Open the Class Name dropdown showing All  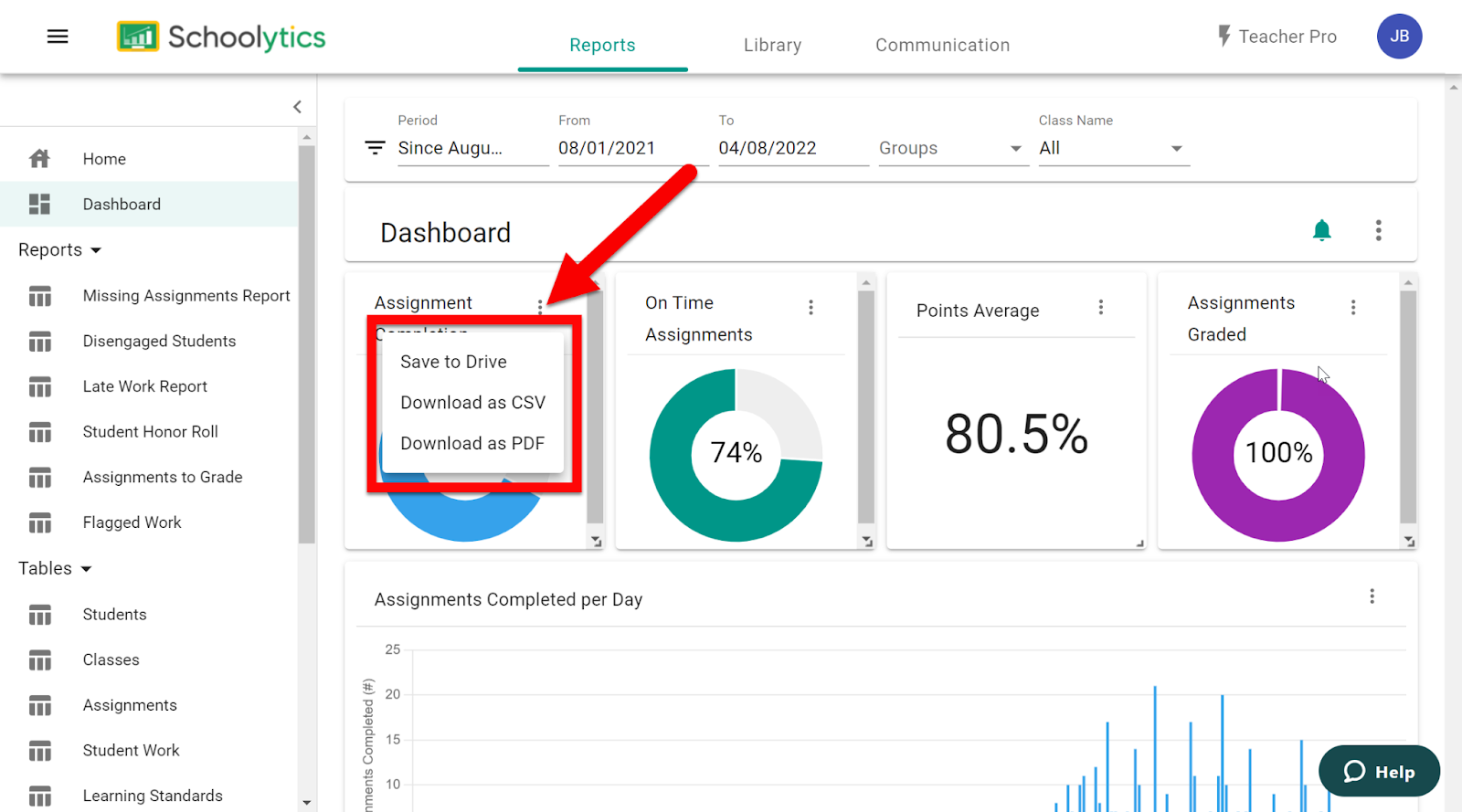click(x=1114, y=148)
